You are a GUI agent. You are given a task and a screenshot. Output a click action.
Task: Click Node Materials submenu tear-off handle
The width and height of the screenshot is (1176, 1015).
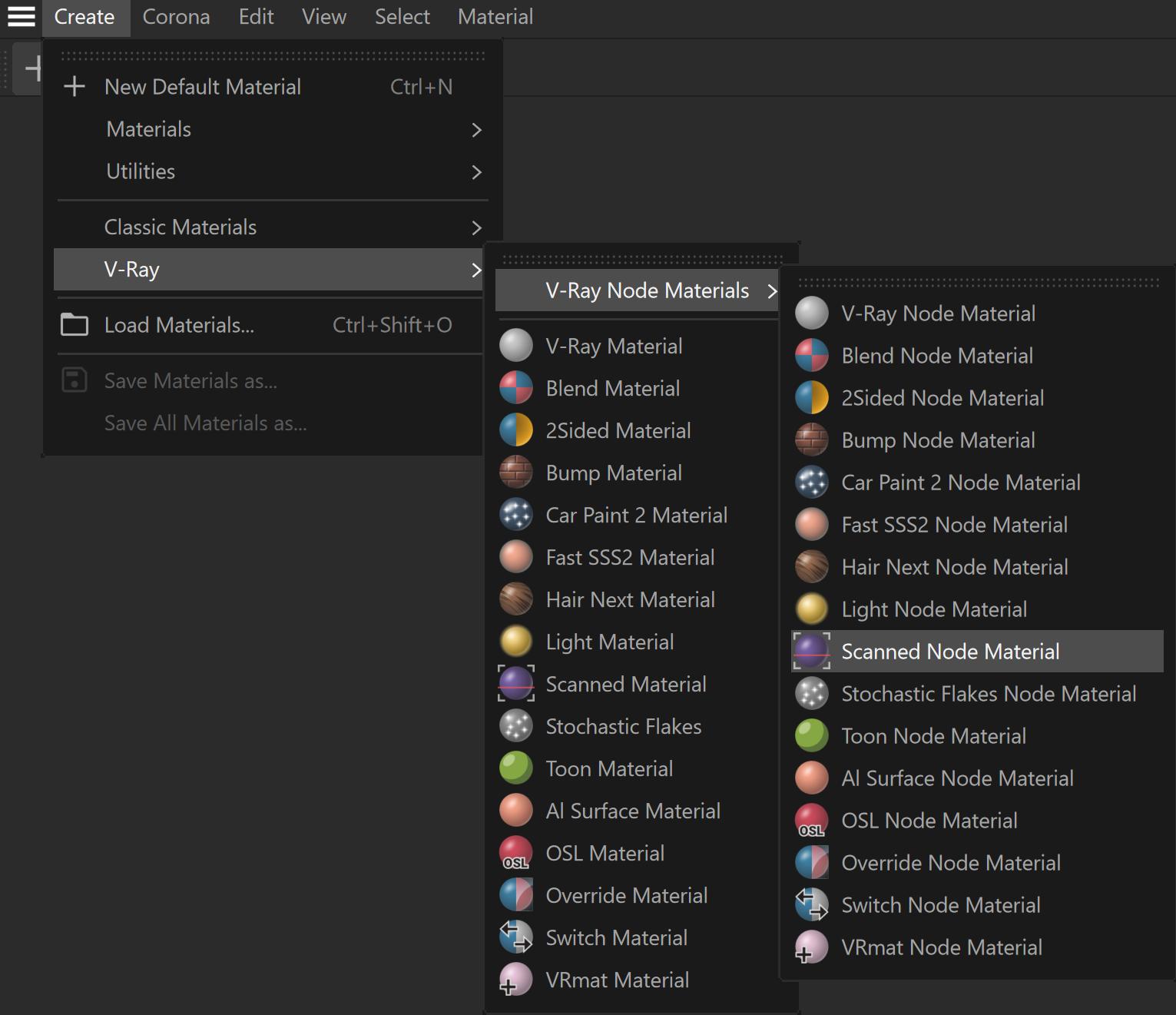979,283
